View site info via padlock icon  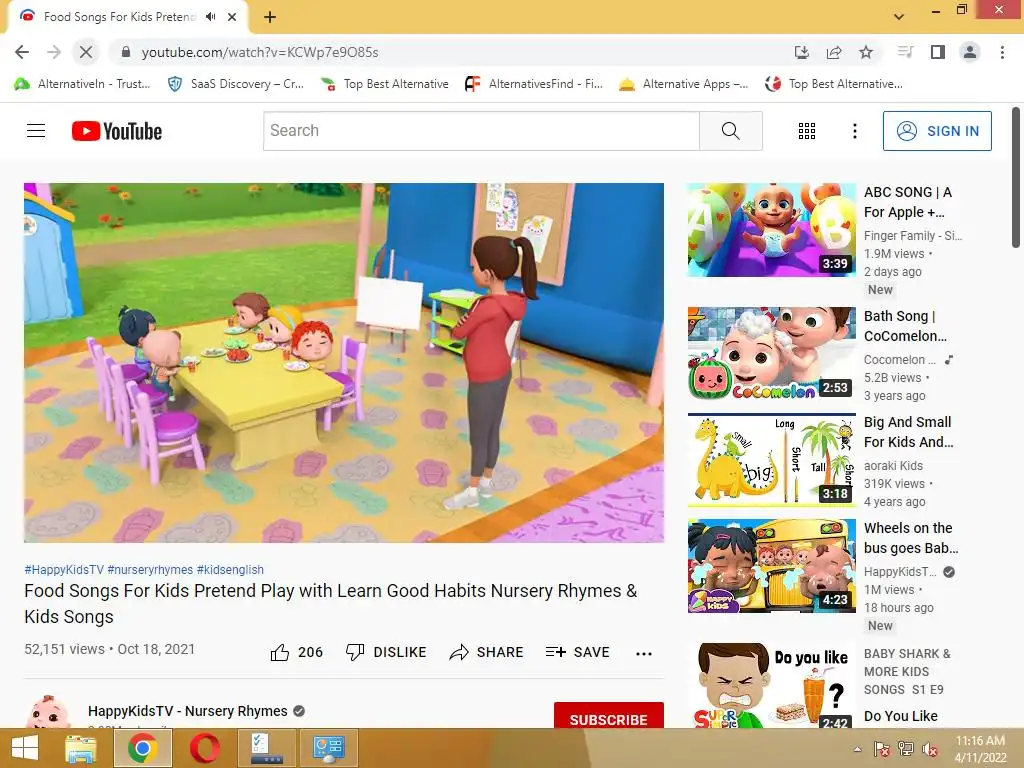(126, 52)
